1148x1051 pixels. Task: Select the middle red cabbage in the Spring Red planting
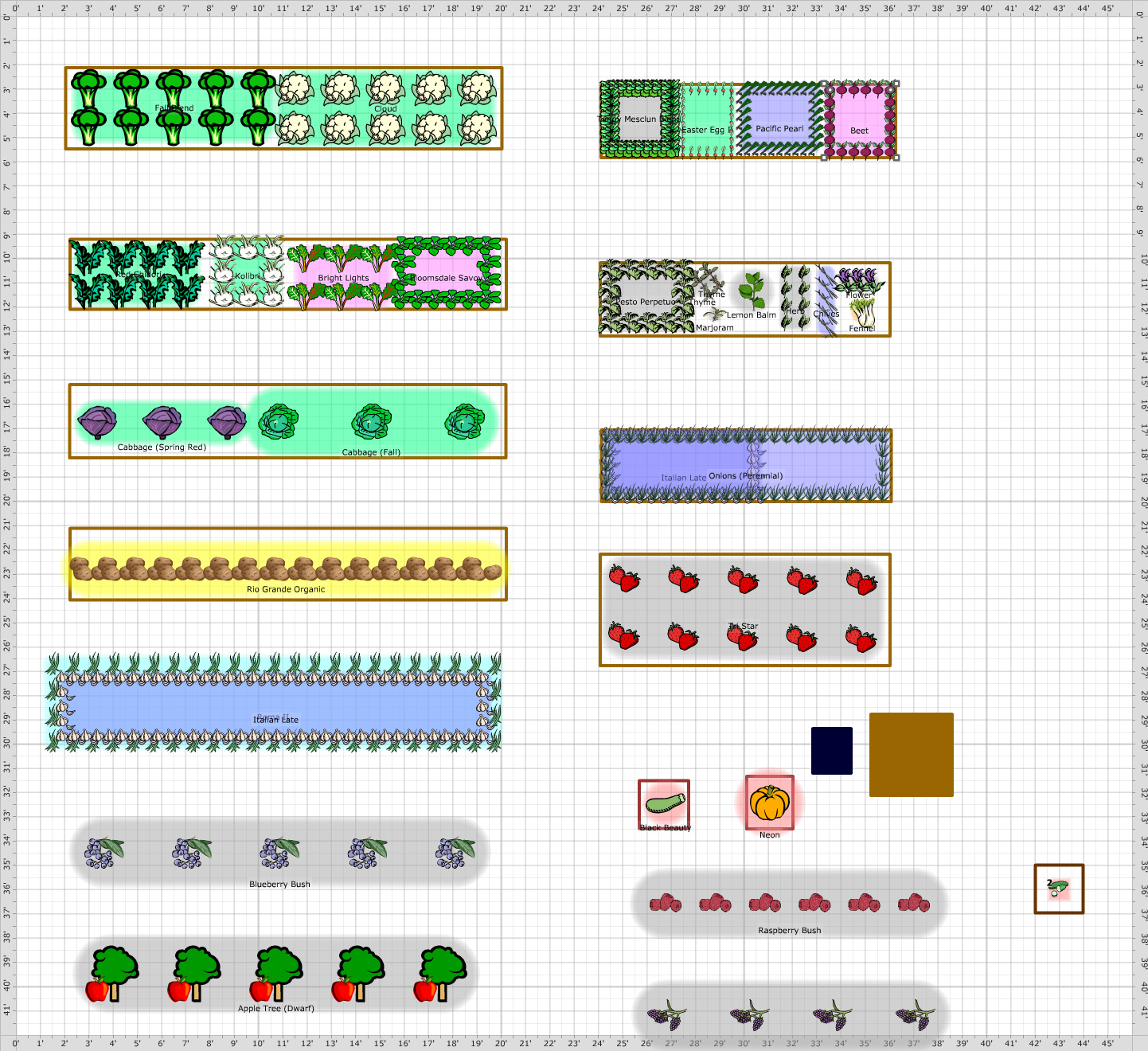point(162,422)
